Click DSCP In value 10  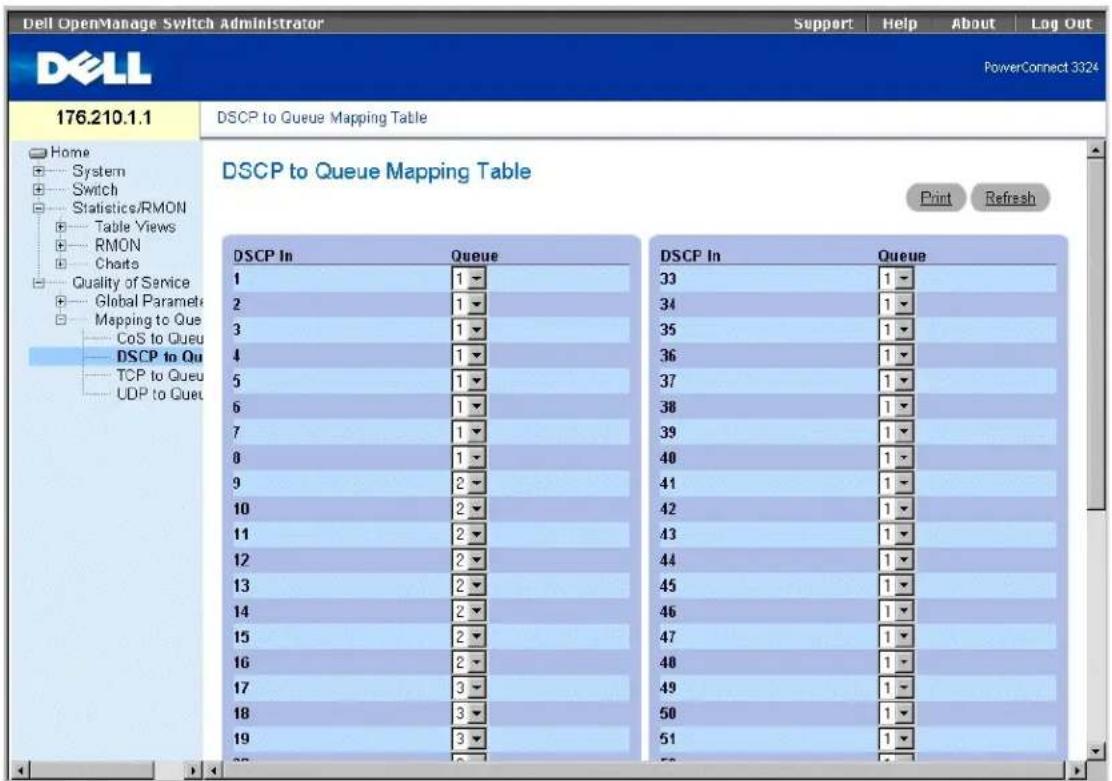point(242,509)
